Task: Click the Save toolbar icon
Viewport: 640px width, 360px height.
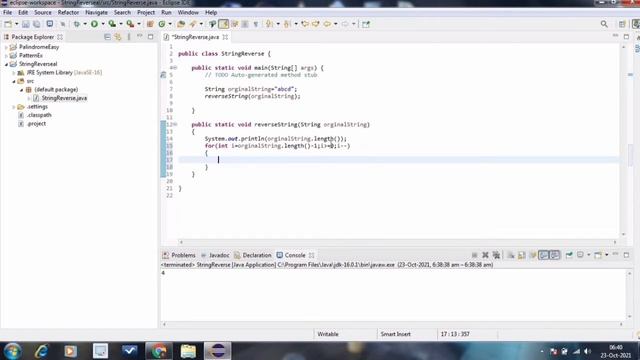Action: [26, 24]
